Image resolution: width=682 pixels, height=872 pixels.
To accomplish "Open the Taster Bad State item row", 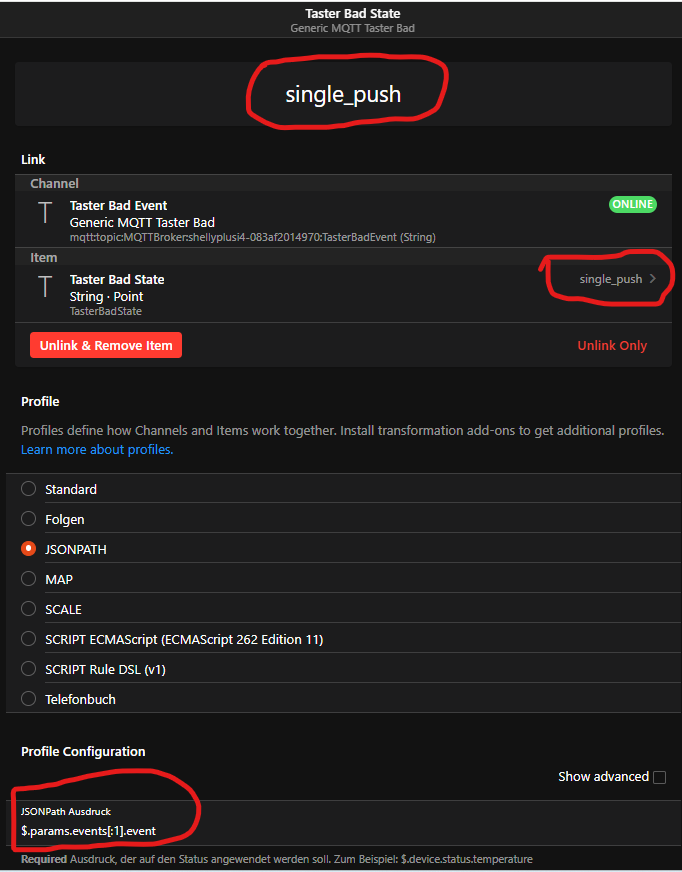I will coord(300,294).
